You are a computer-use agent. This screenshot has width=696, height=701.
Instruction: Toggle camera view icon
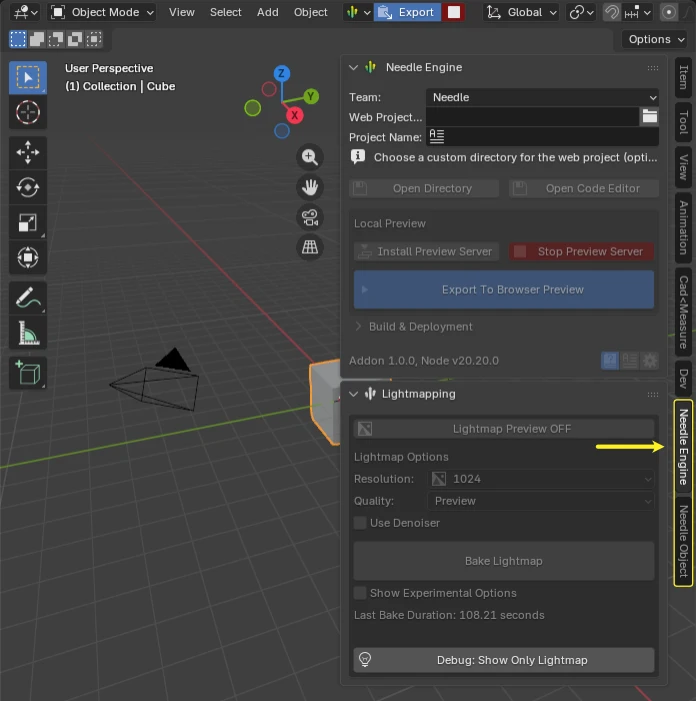(x=310, y=217)
